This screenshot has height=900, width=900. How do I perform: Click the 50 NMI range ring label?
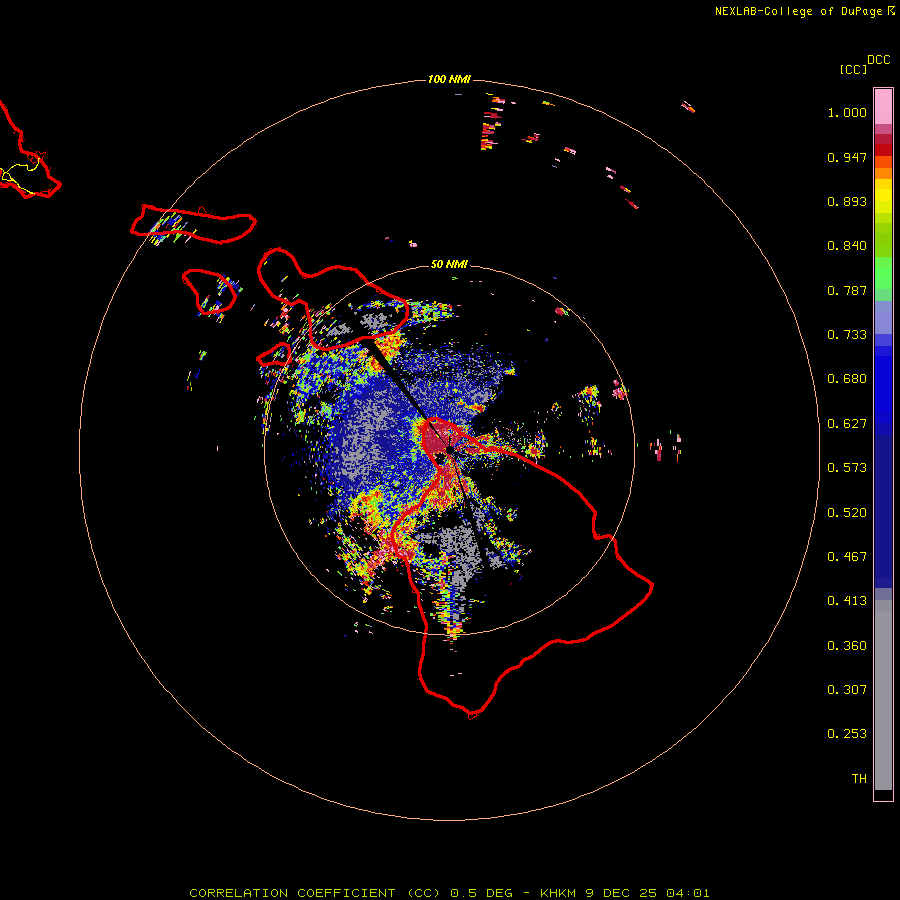[x=449, y=264]
